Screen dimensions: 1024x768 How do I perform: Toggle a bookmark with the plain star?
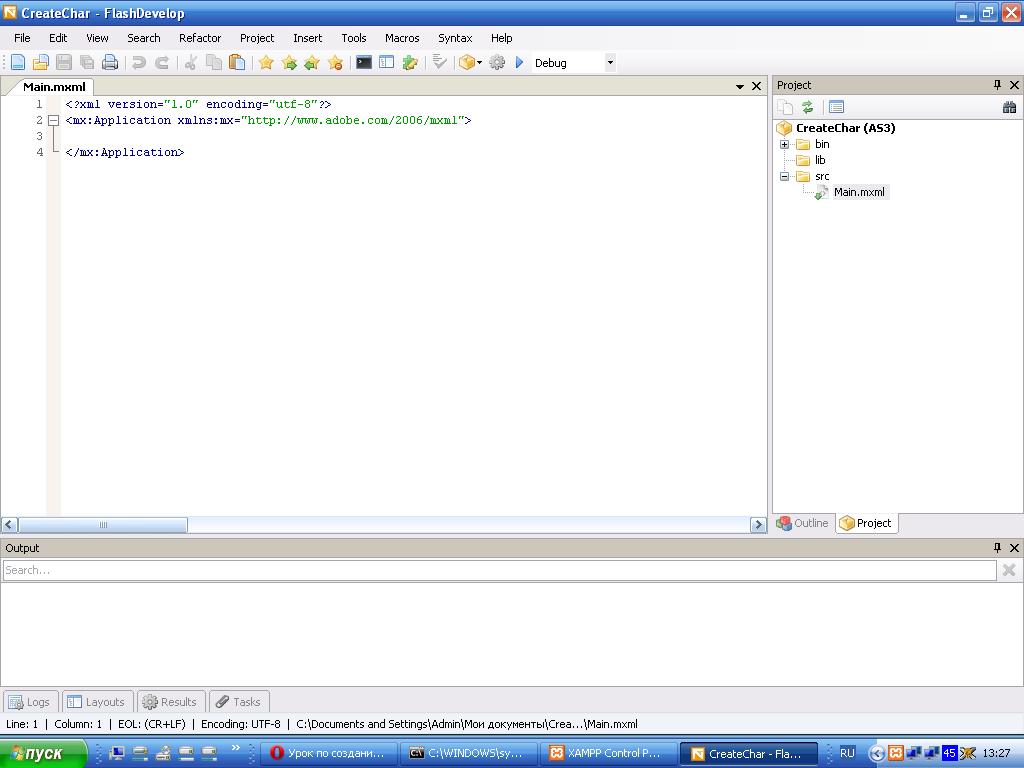[x=266, y=63]
